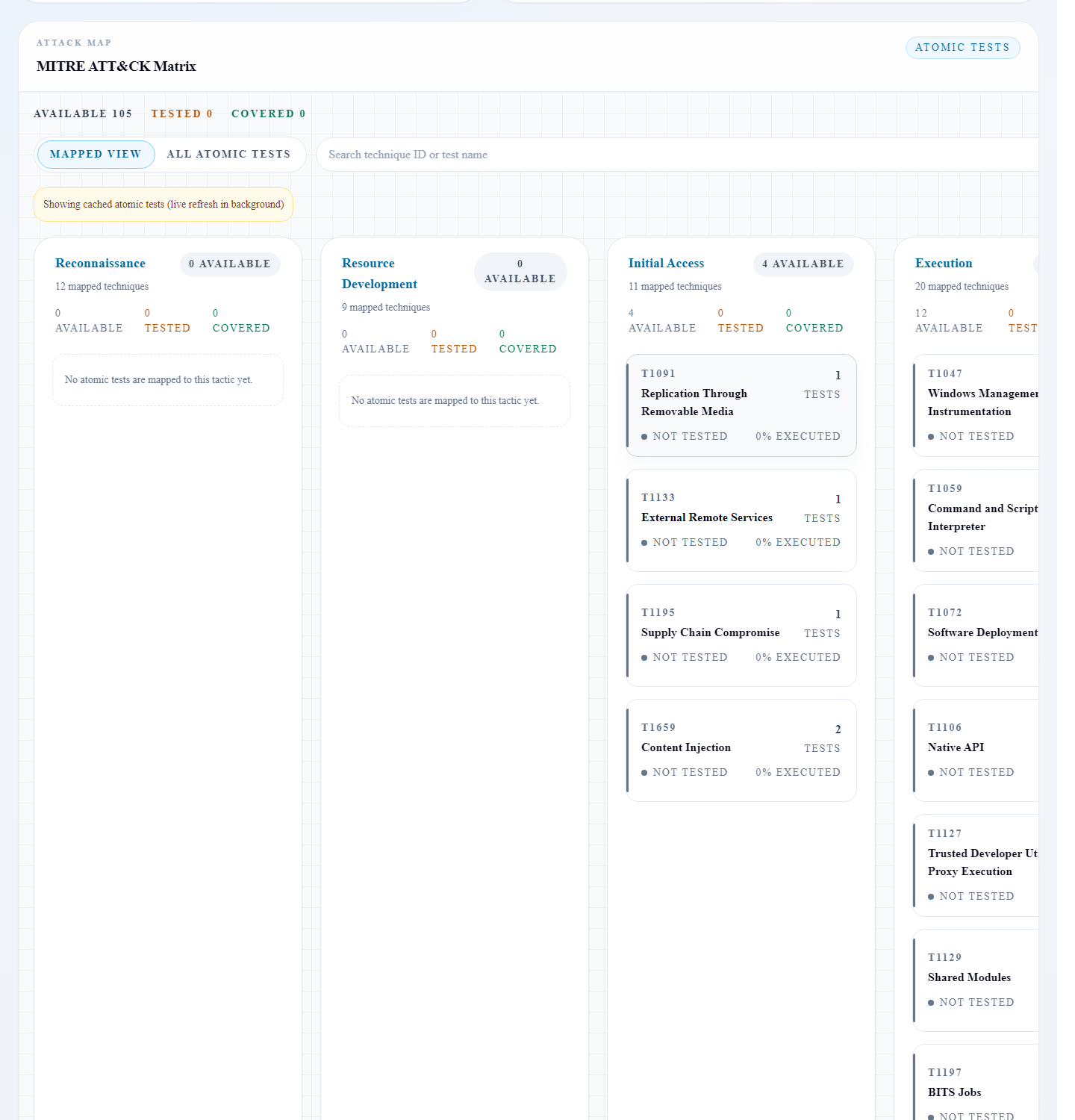Image resolution: width=1075 pixels, height=1120 pixels.
Task: Open the T1129 Shared Modules card
Action: [976, 980]
